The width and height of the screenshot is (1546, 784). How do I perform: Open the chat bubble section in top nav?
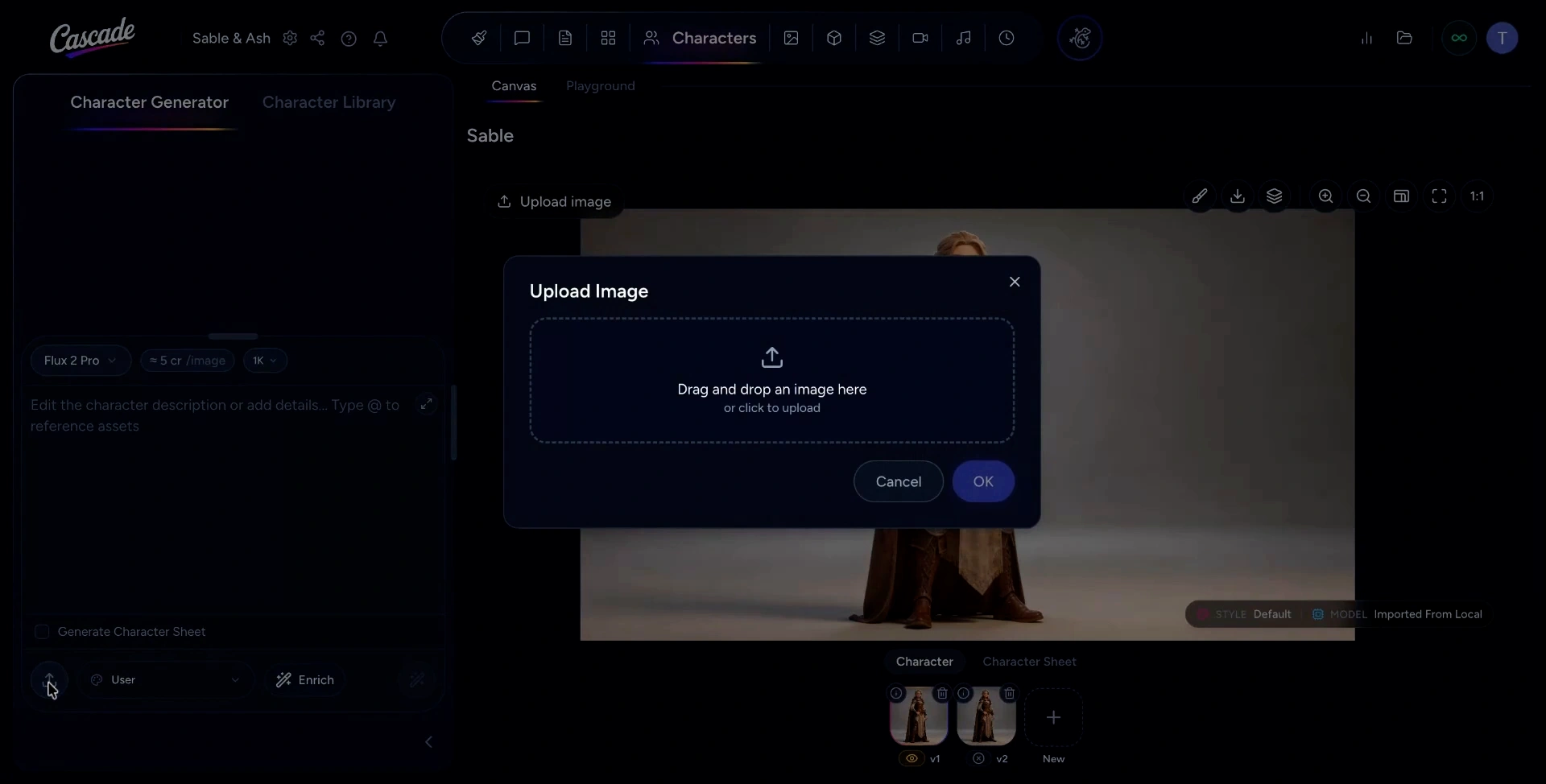point(522,38)
